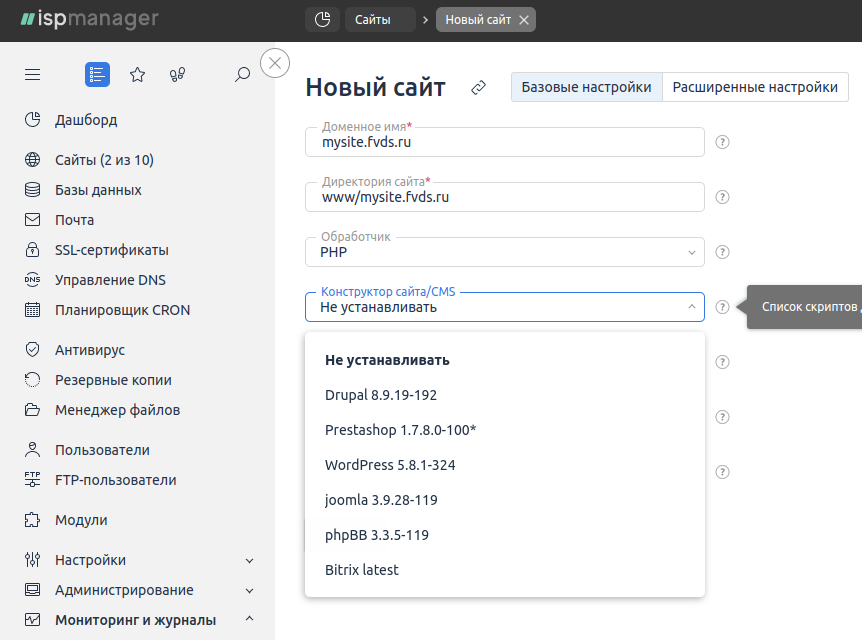Screen dimensions: 862x640
Task: Choose Не устанавливать option in list
Action: [x=505, y=360]
